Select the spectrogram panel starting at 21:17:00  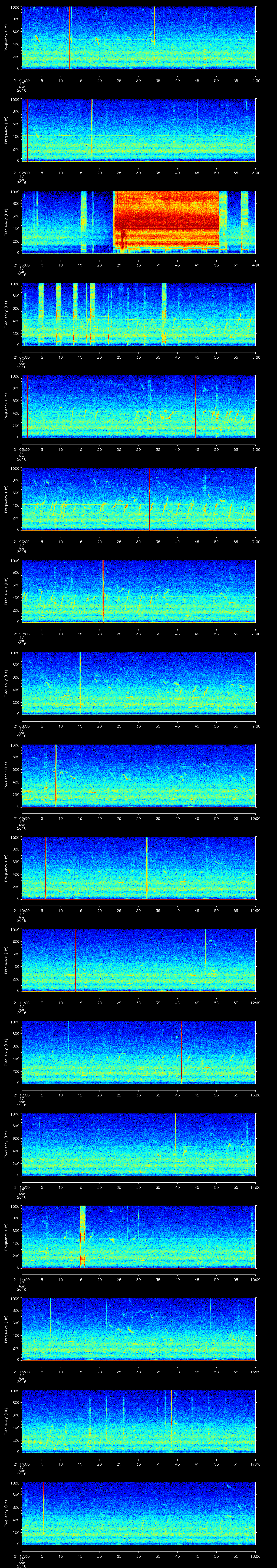[x=139, y=1513]
